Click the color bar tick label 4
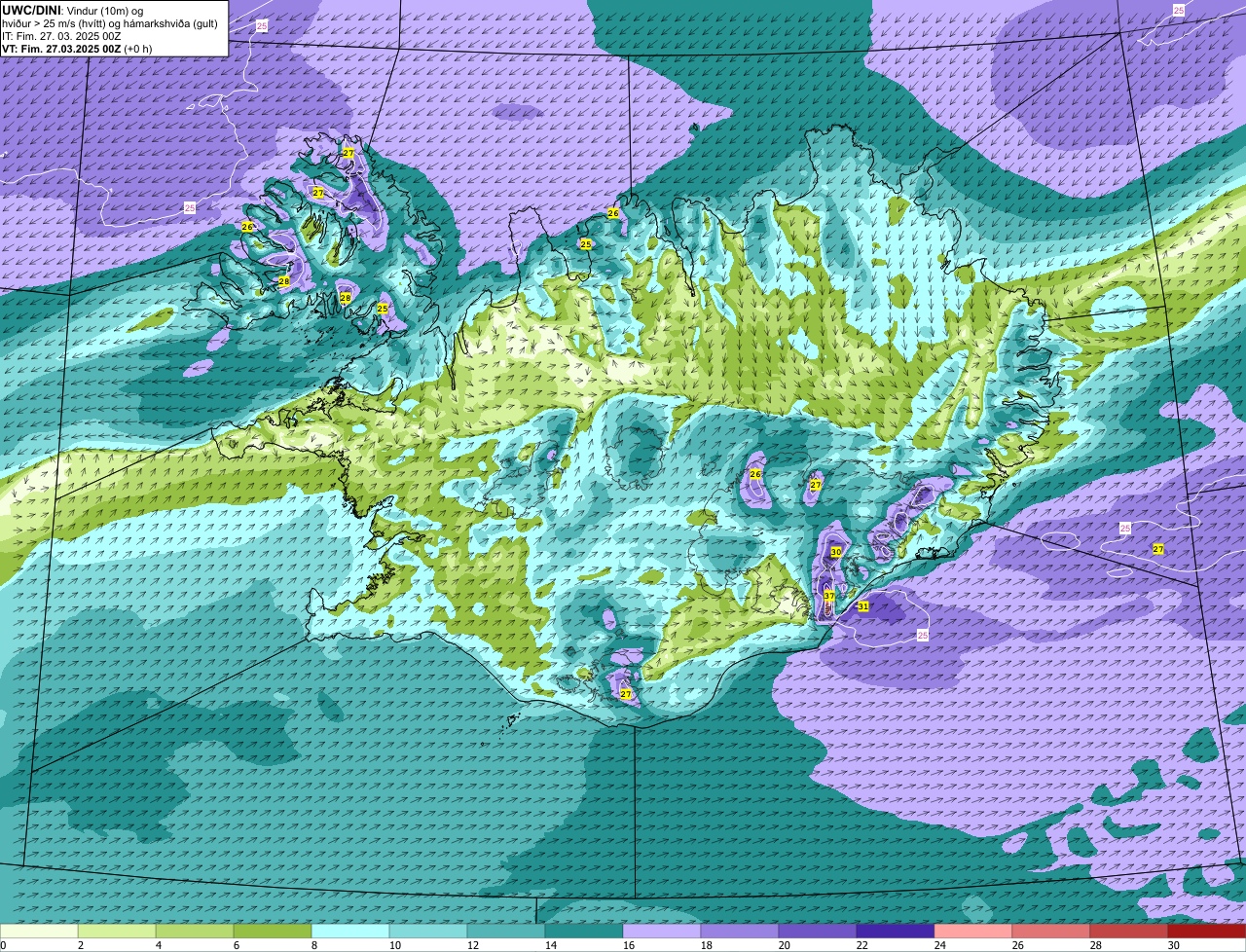Screen dimensions: 1246x952 pyautogui.click(x=159, y=945)
